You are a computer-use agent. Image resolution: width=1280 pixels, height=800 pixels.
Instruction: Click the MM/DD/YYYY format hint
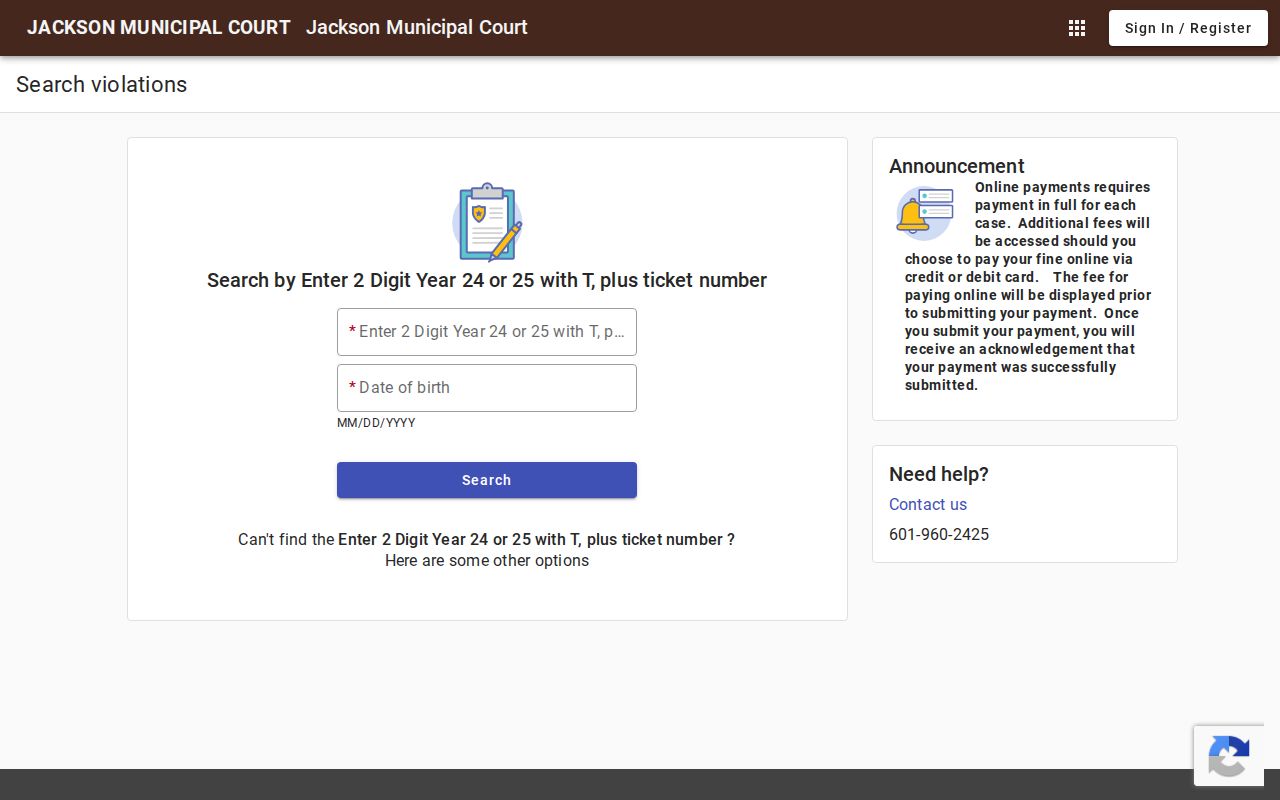[376, 423]
